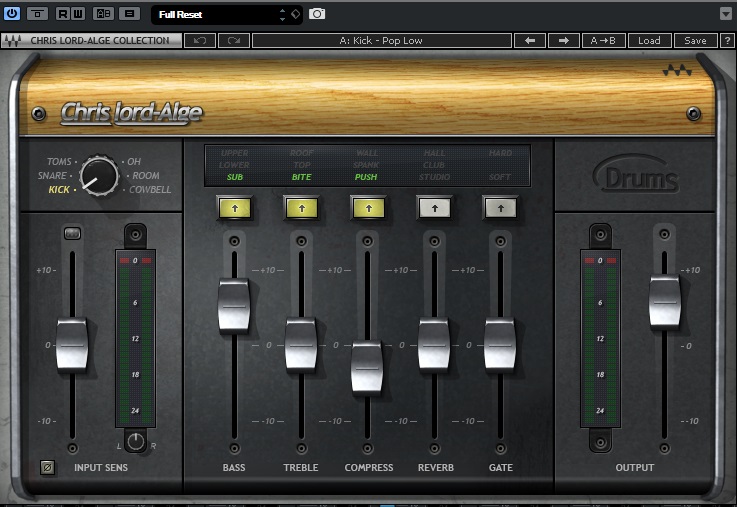Click the bypass configuration icon next to power
This screenshot has width=737, height=507.
[x=37, y=14]
